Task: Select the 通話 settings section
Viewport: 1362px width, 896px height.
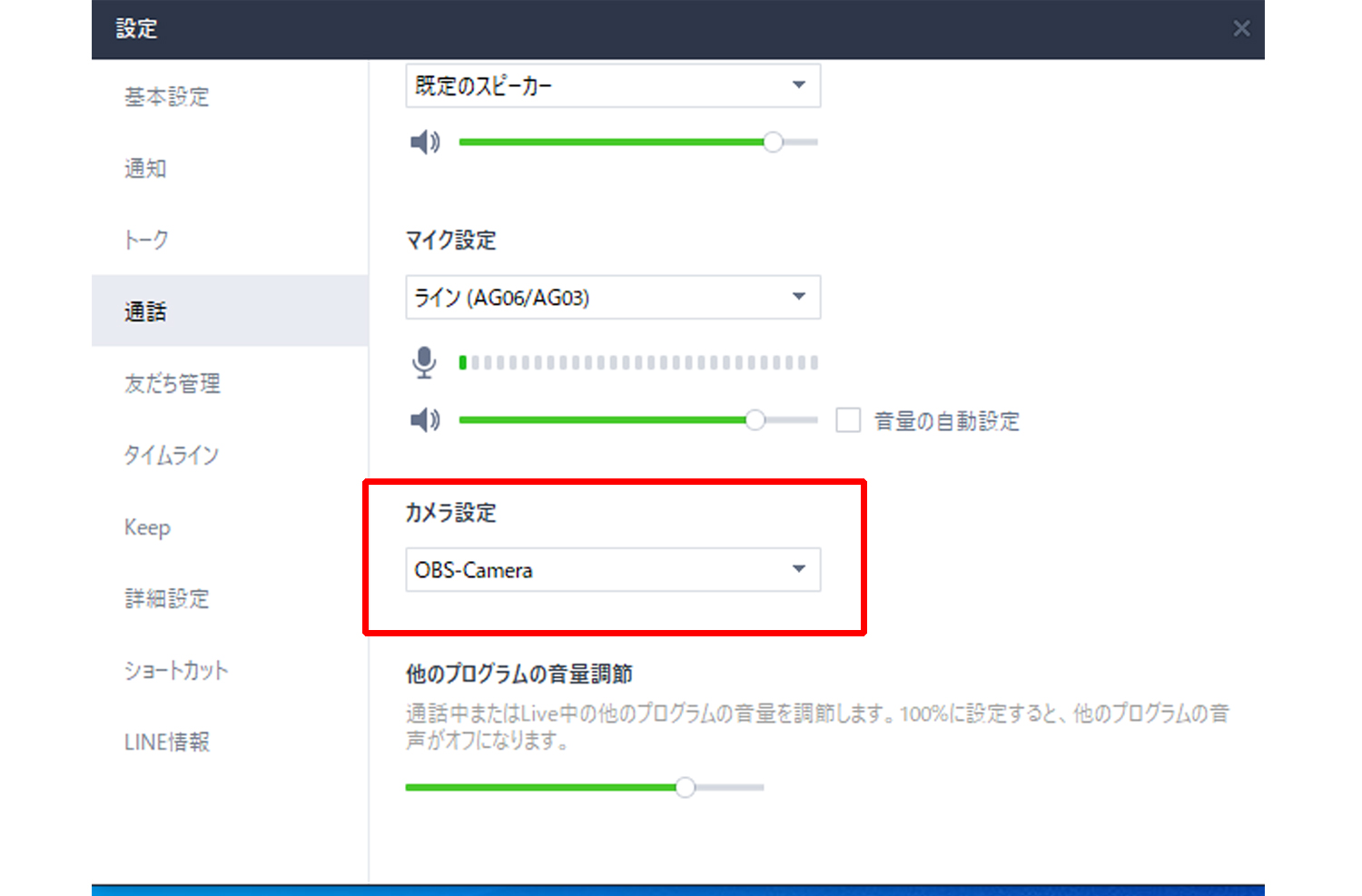Action: (x=230, y=311)
